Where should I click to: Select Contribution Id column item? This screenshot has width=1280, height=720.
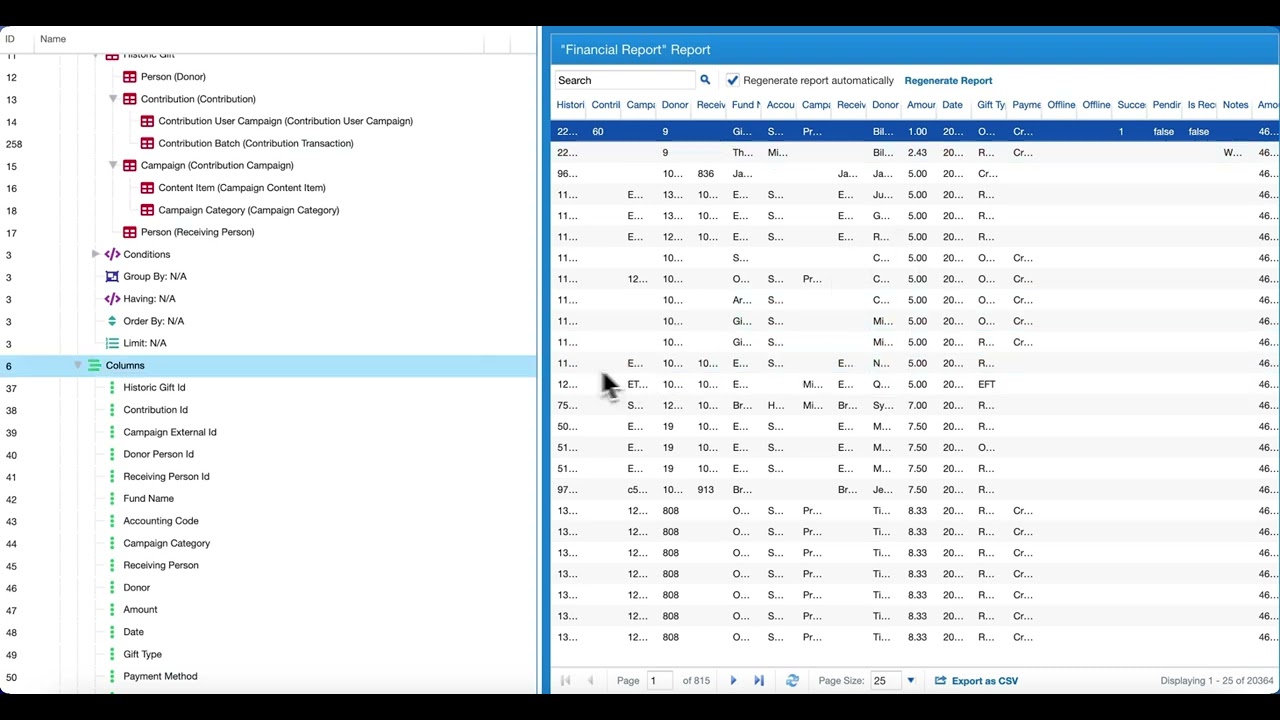tap(155, 410)
